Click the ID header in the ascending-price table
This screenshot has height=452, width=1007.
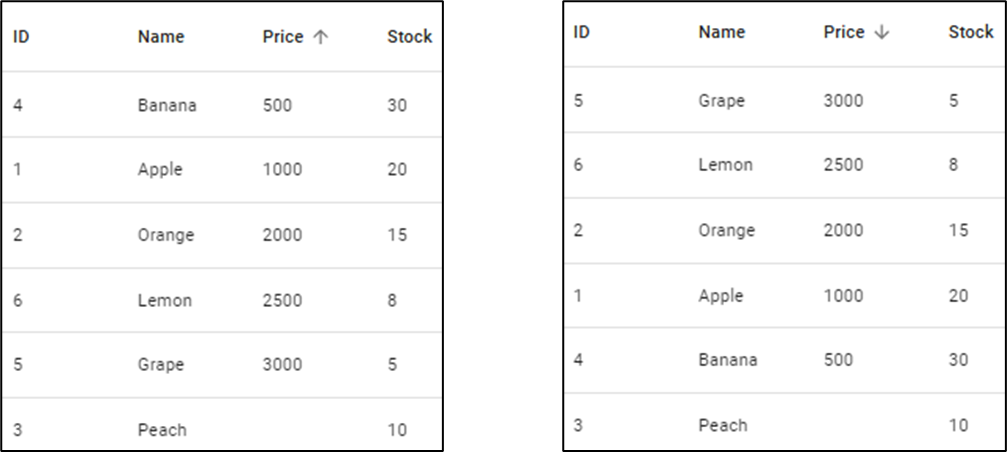tap(20, 37)
